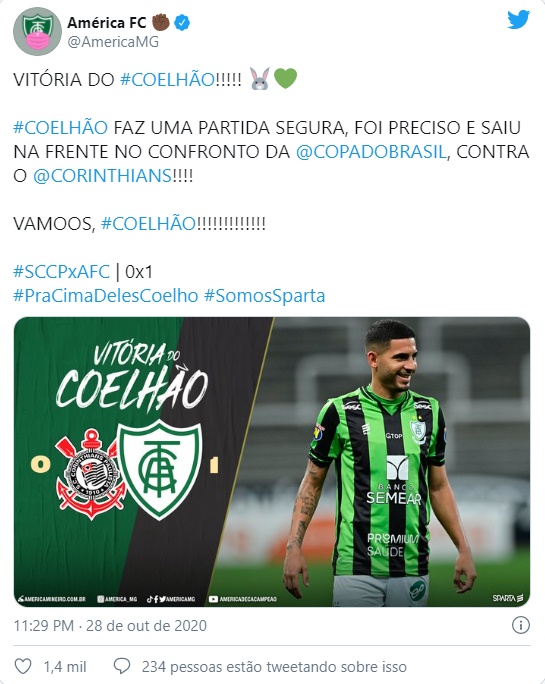Click the rabbit emoji in the tweet

(260, 79)
